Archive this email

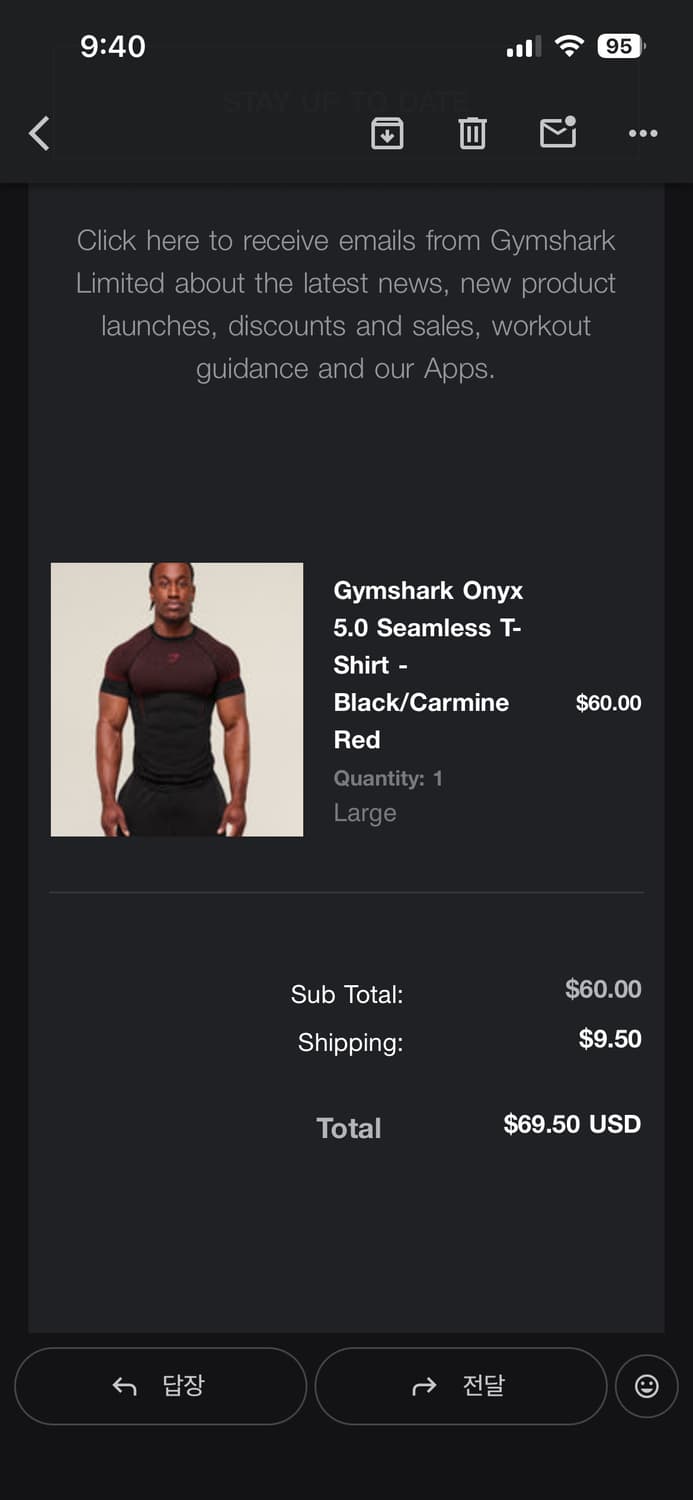pos(387,133)
